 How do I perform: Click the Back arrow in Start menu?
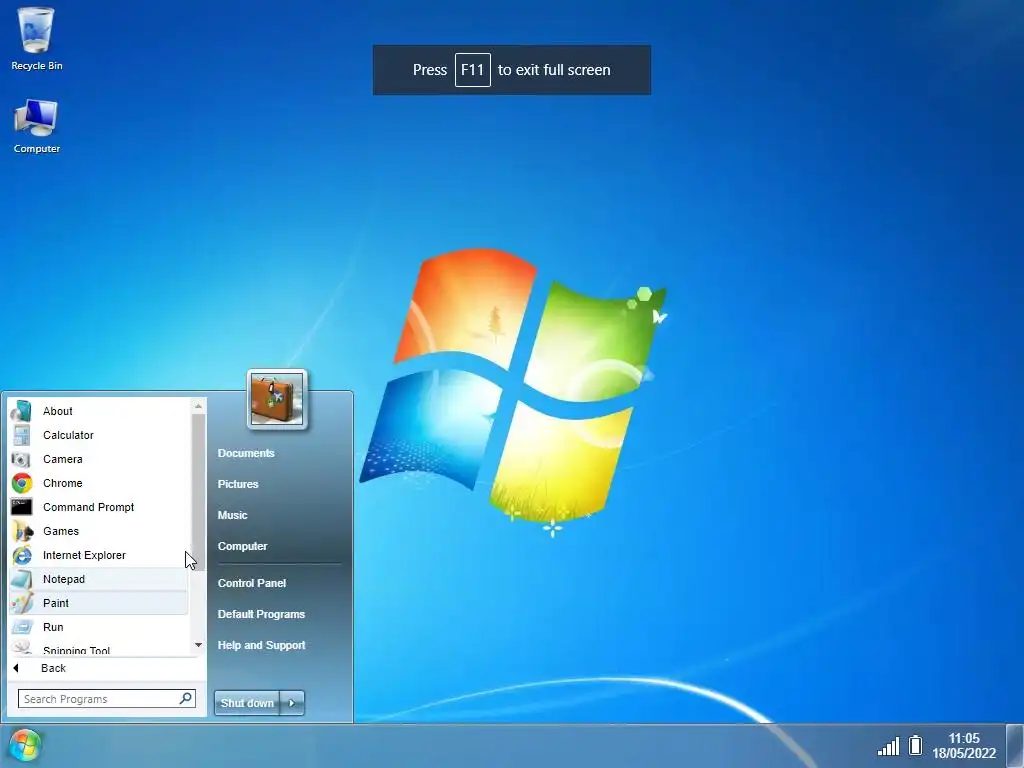(x=16, y=668)
